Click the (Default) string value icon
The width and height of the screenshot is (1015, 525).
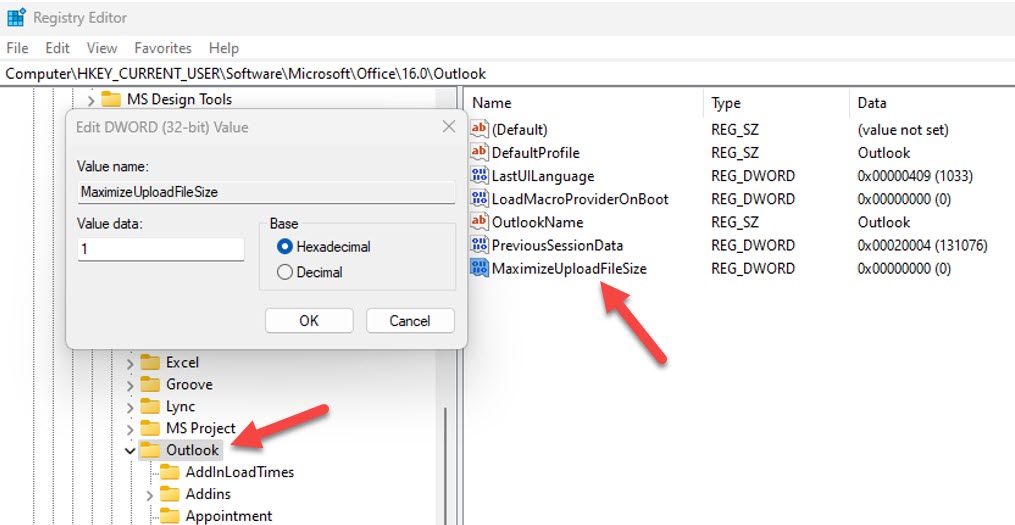479,129
